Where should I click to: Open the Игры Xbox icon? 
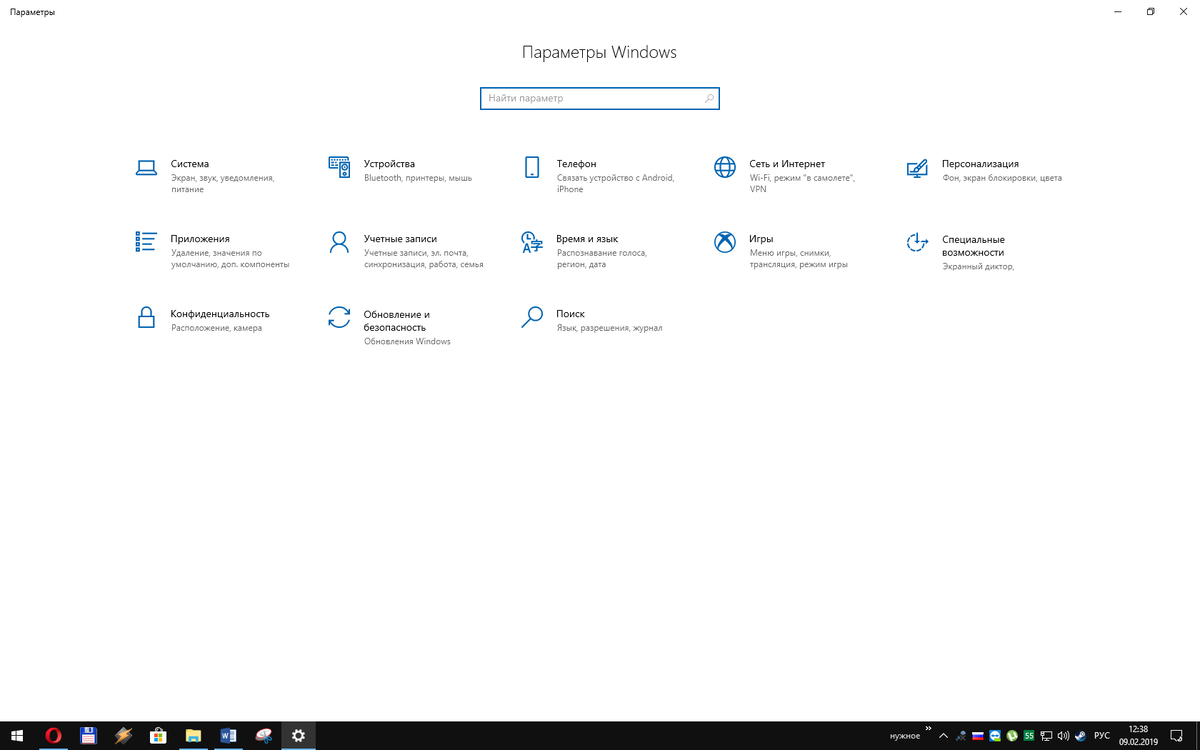(725, 242)
